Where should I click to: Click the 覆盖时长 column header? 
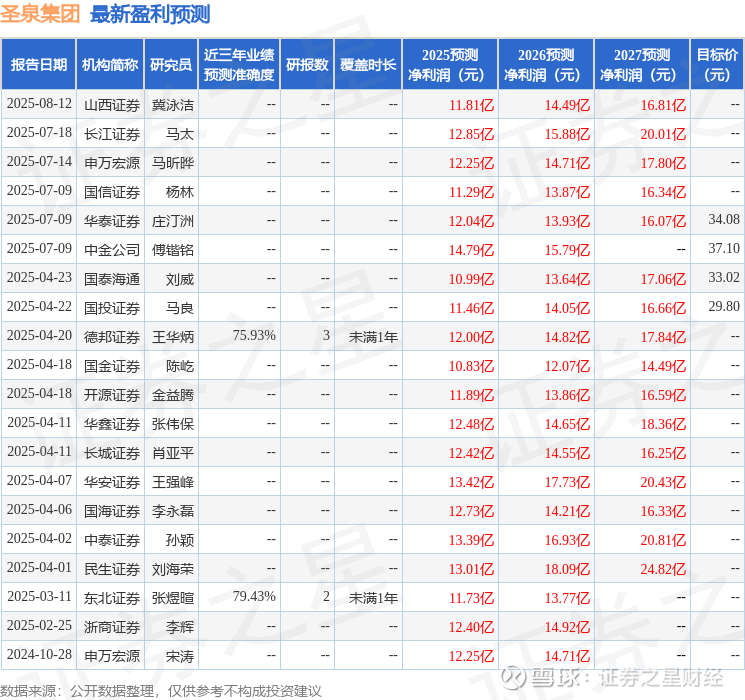pos(368,65)
